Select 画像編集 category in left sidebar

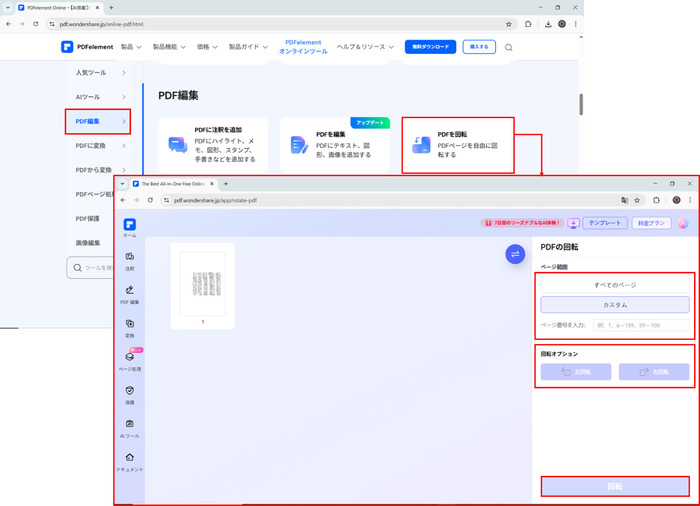coord(88,243)
